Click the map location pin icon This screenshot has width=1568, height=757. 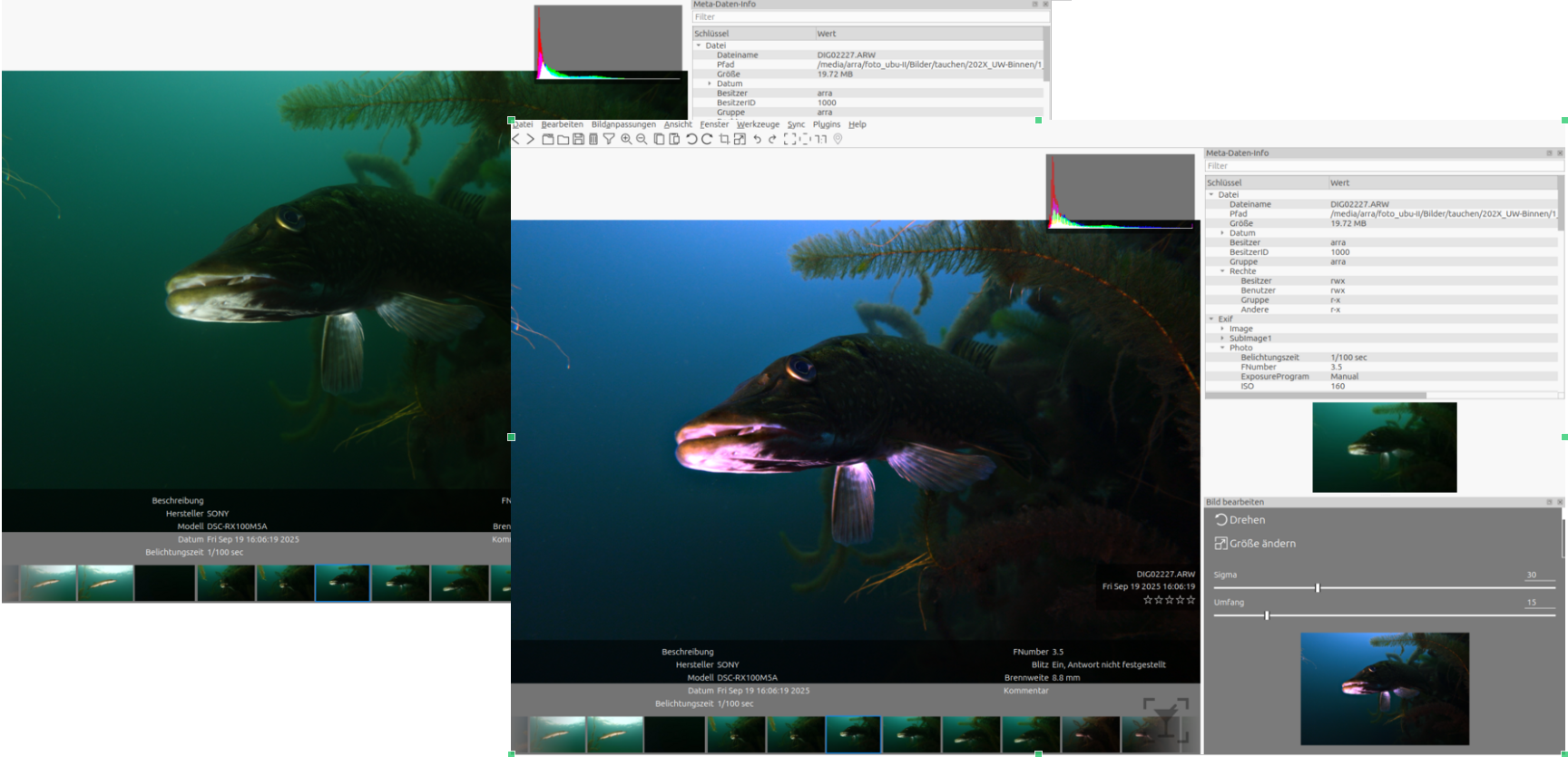tap(838, 139)
